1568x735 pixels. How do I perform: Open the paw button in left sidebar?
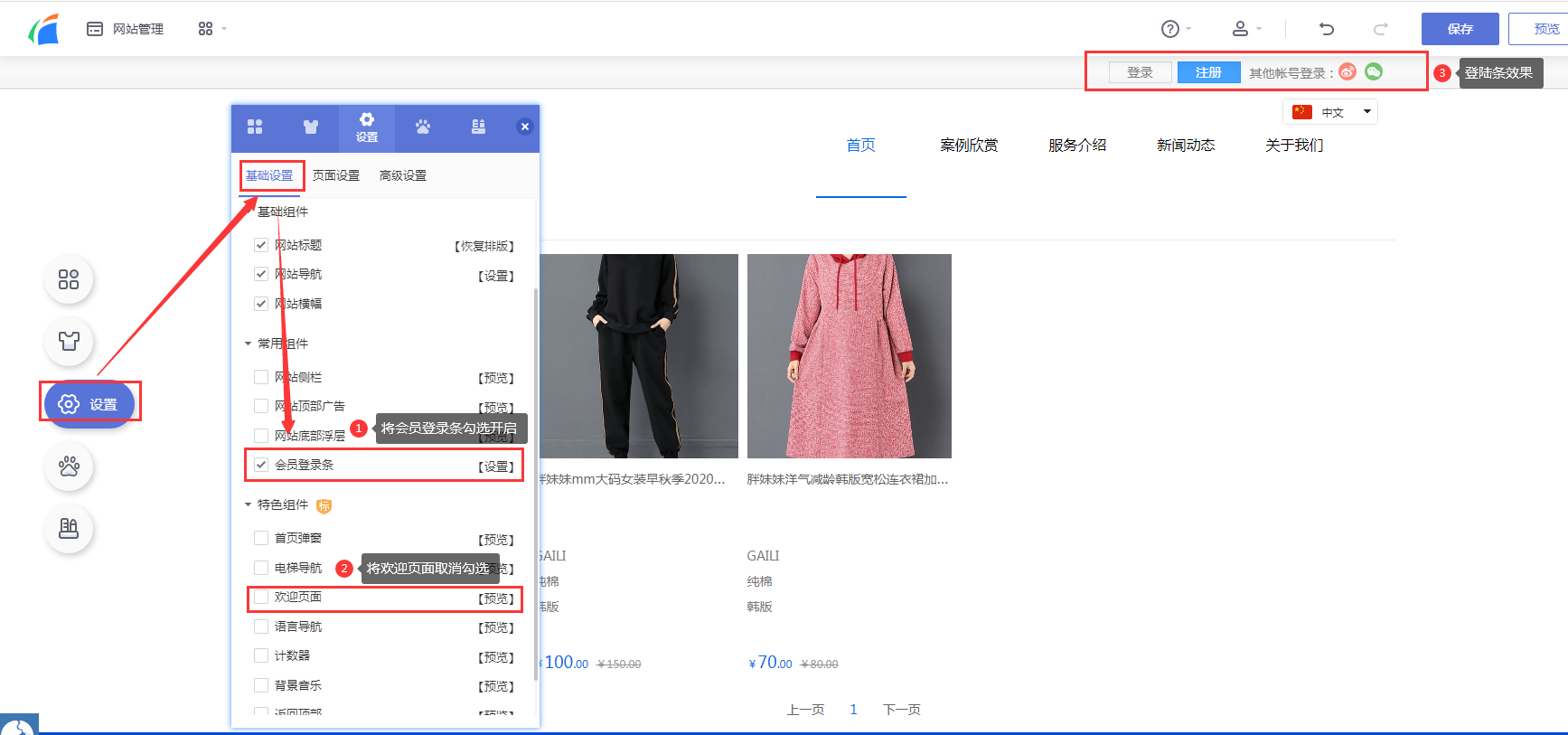(69, 466)
